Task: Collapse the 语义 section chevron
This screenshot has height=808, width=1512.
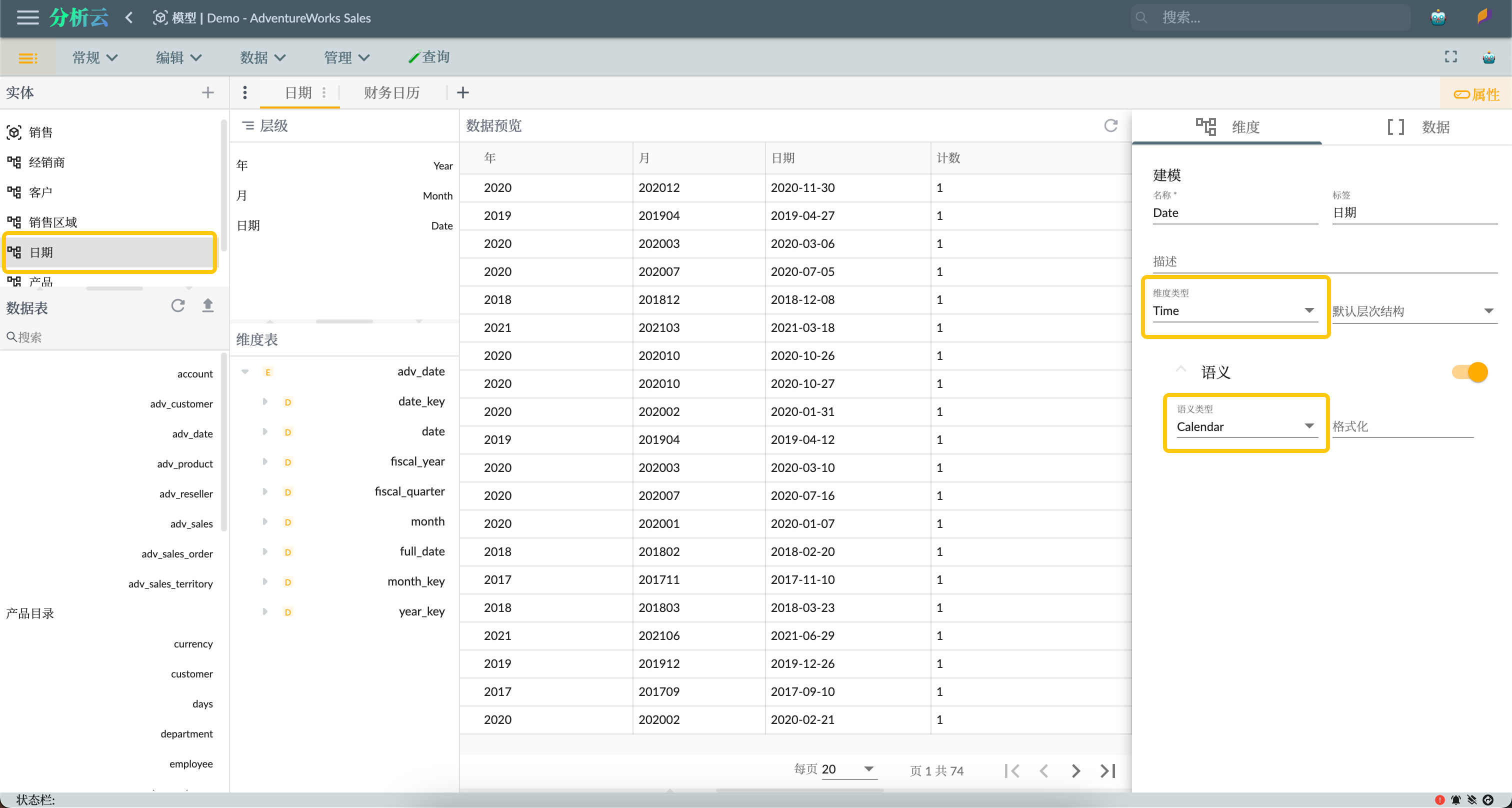Action: point(1181,369)
